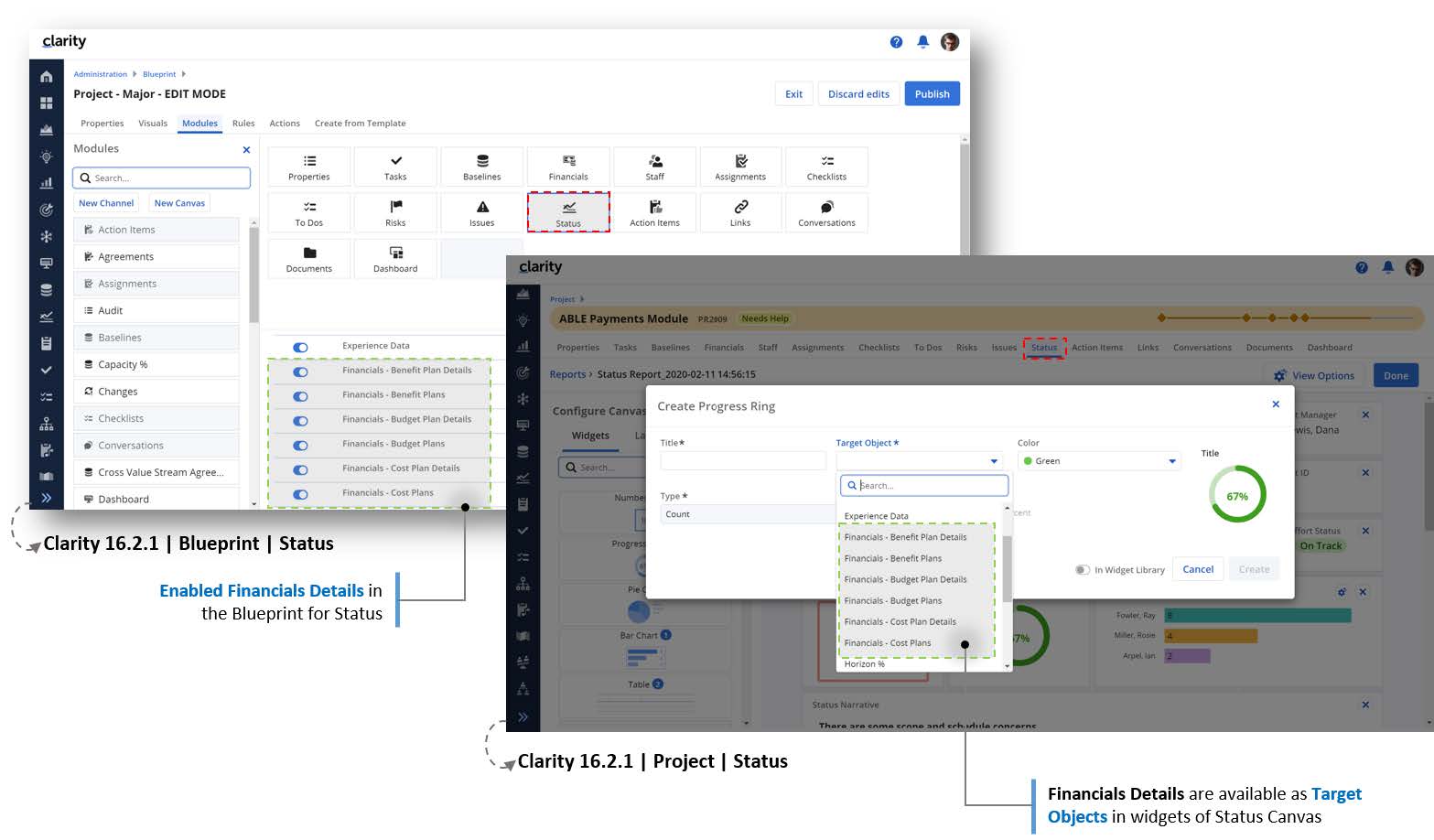Open the Color dropdown set to Green
1434x840 pixels.
click(1099, 461)
